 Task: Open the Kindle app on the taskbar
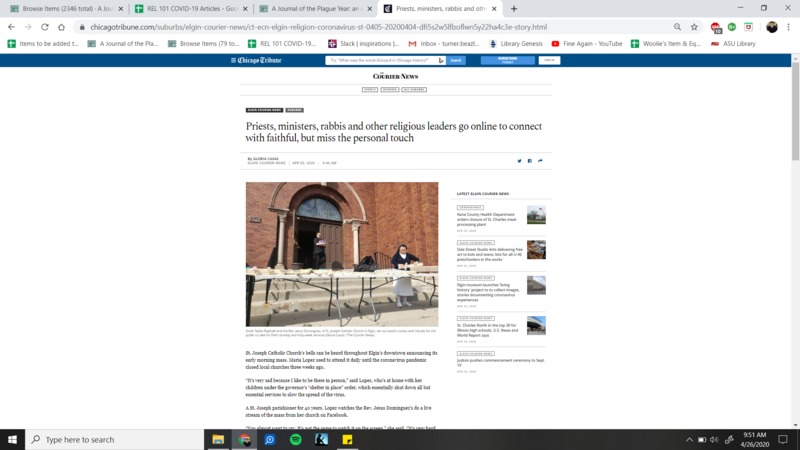(321, 439)
